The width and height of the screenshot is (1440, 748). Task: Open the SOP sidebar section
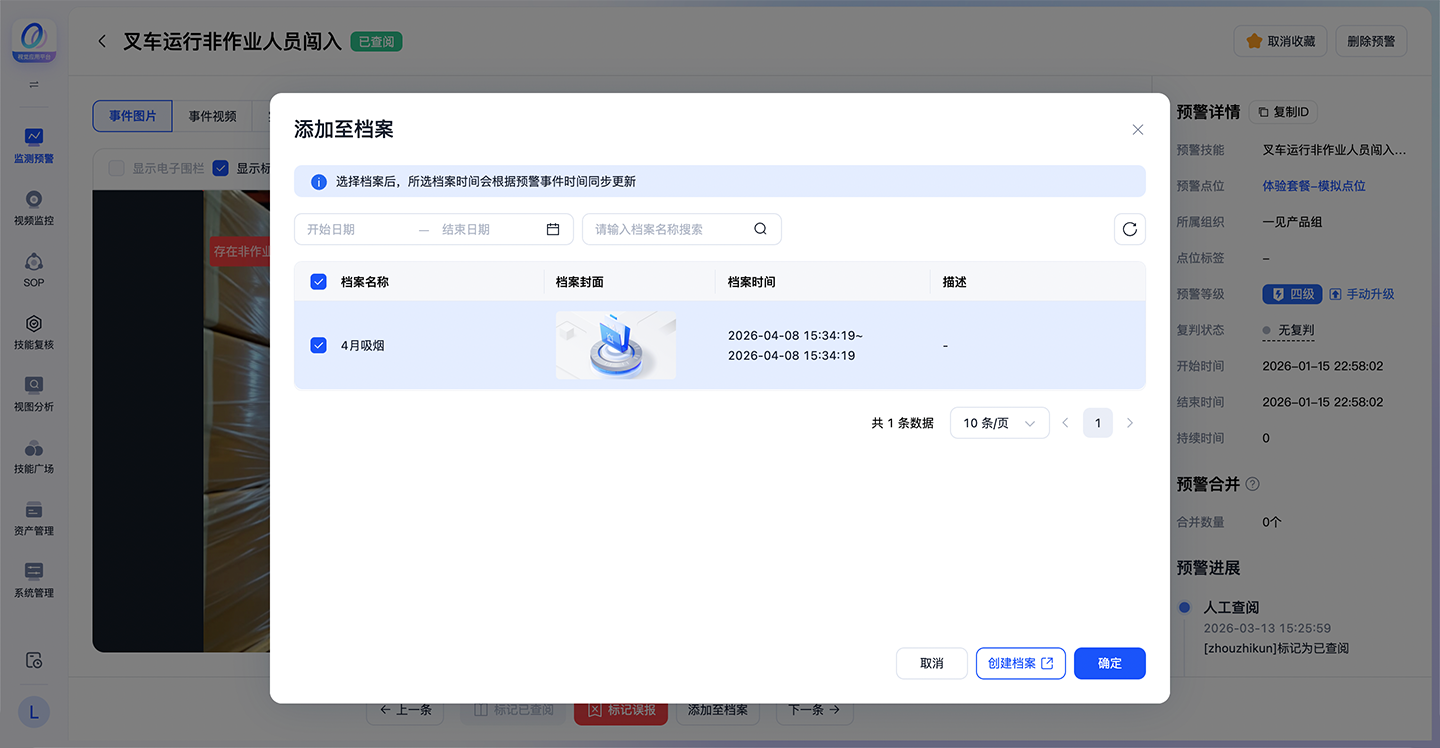pyautogui.click(x=34, y=270)
